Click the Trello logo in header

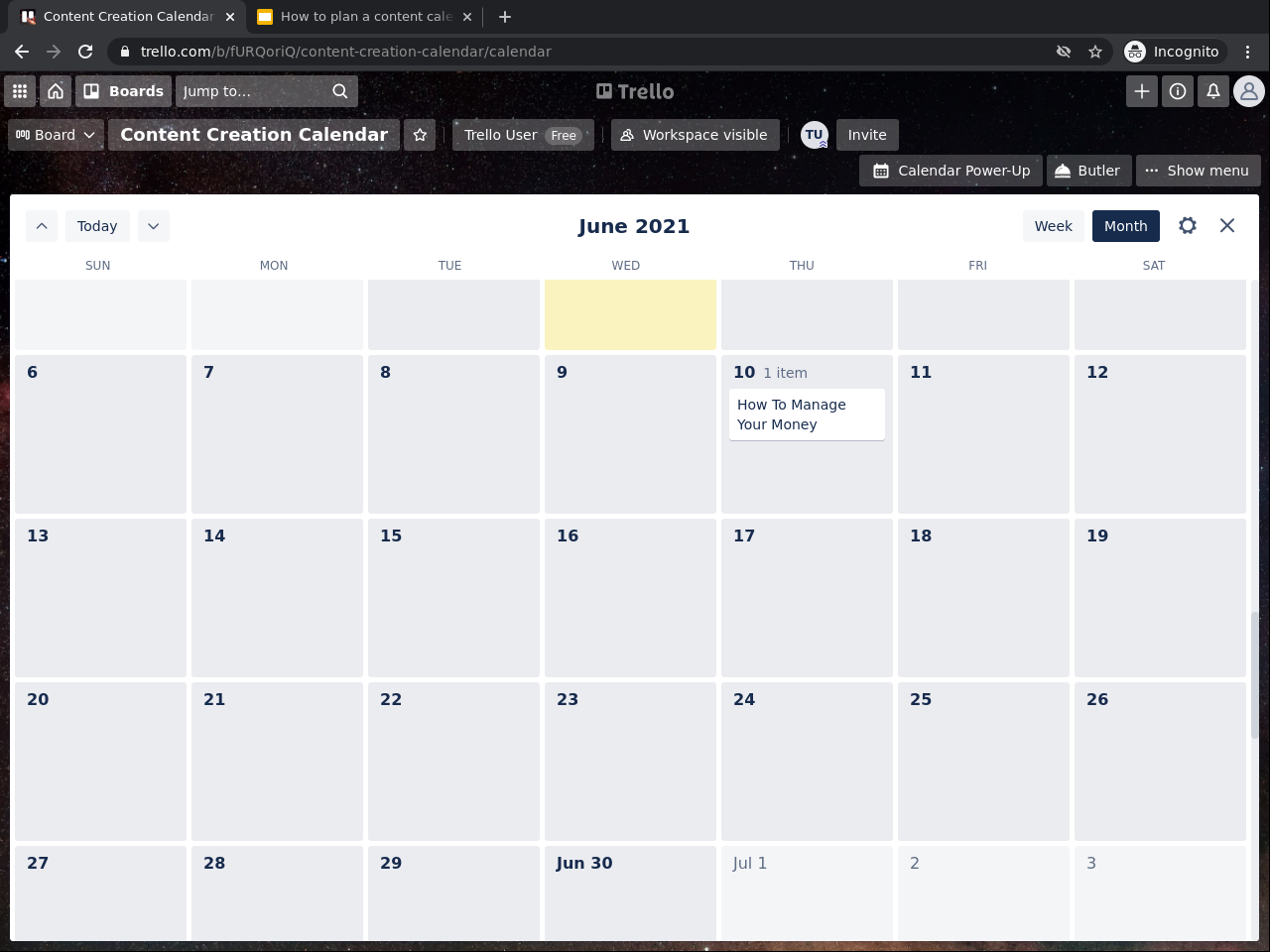pyautogui.click(x=635, y=91)
